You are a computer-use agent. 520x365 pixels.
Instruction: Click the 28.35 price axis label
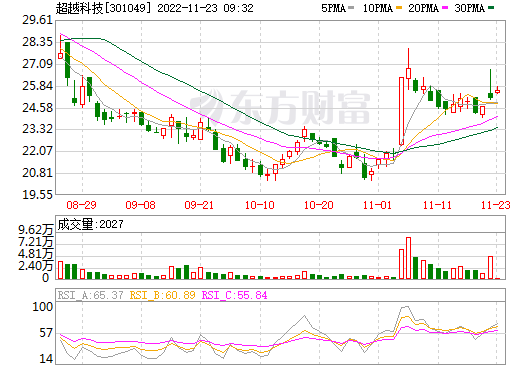coord(37,42)
